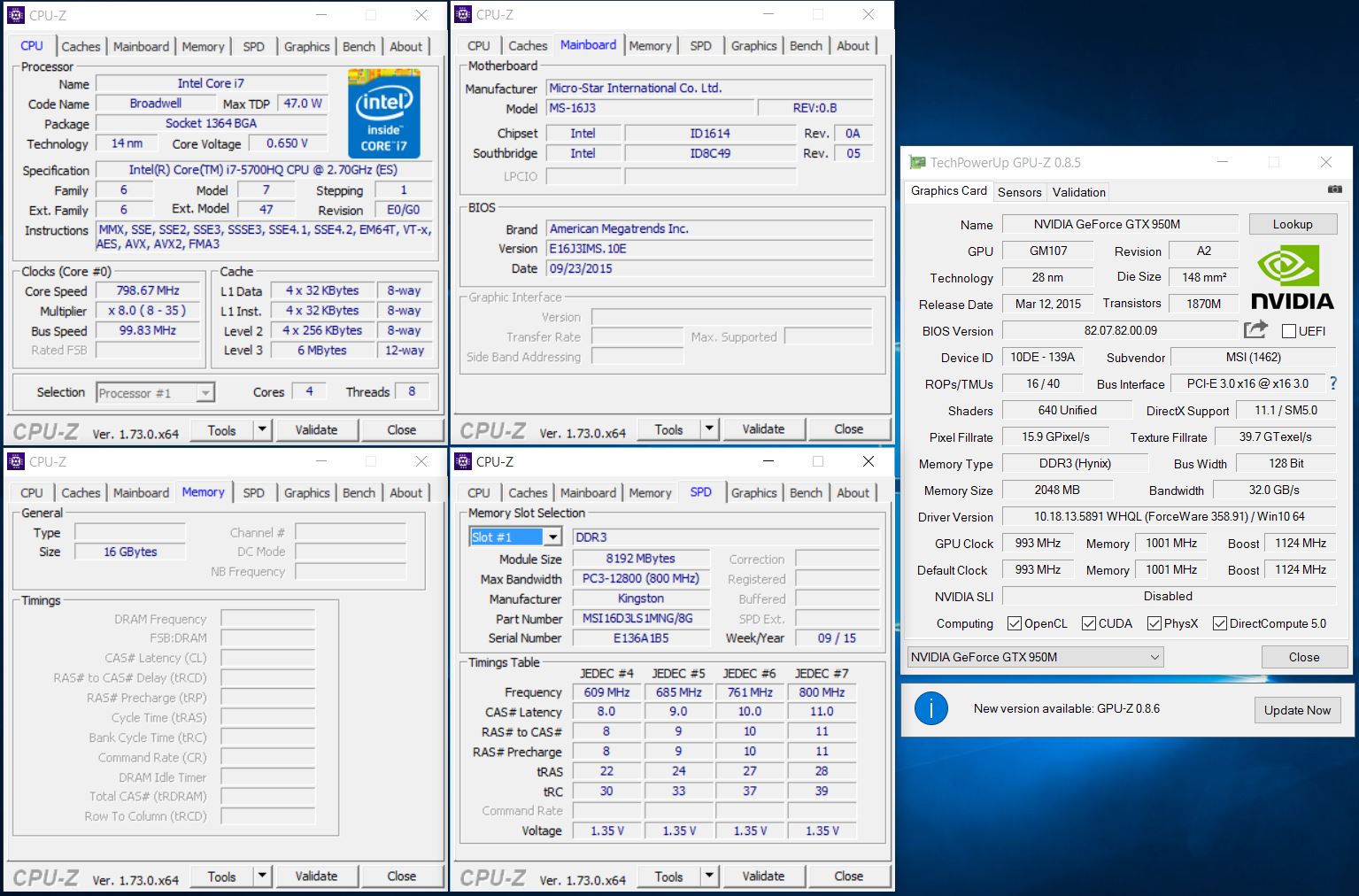
Task: Open the About tab in SPD window
Action: [x=853, y=492]
